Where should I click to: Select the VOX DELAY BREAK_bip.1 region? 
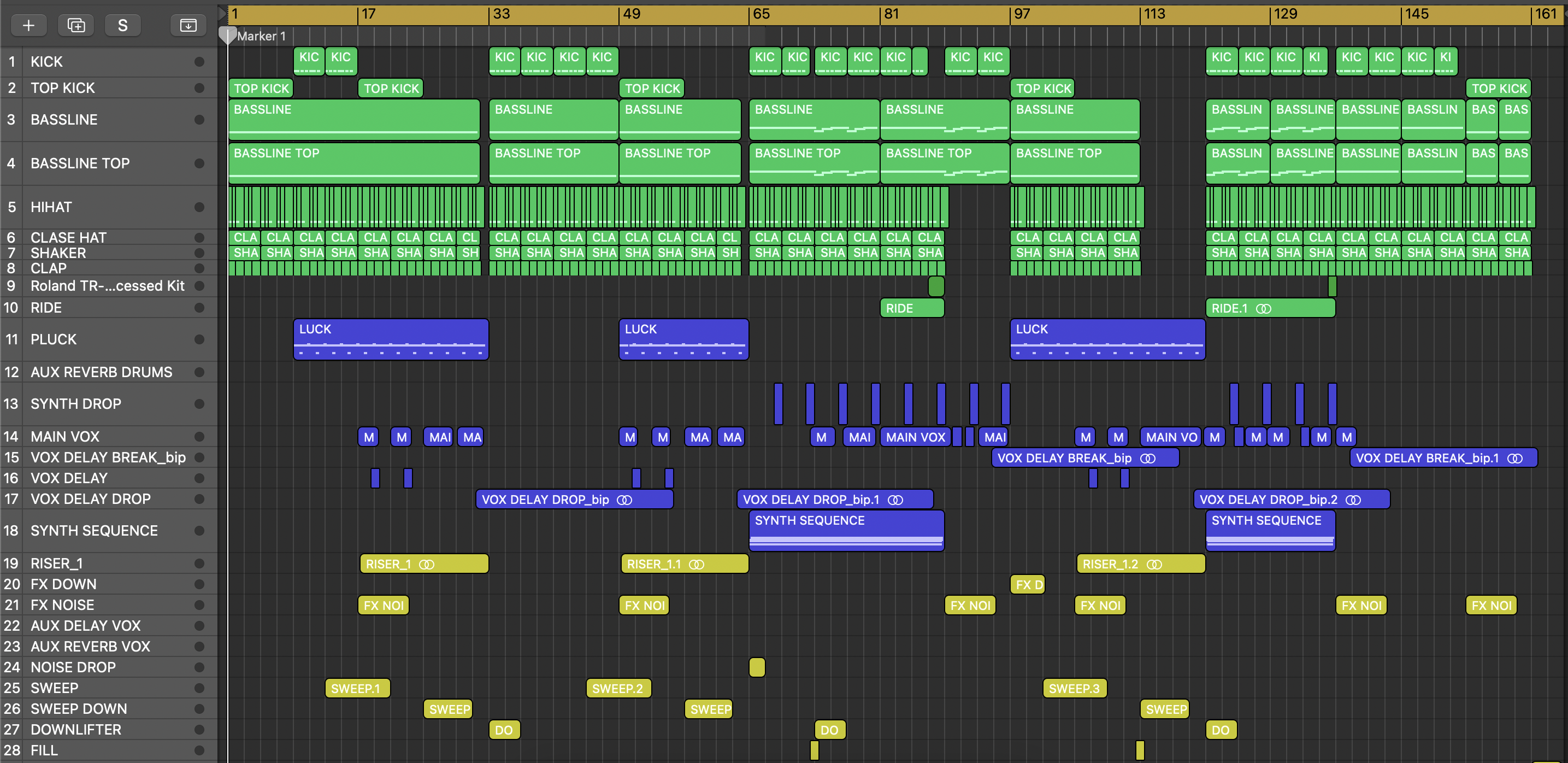[1443, 458]
